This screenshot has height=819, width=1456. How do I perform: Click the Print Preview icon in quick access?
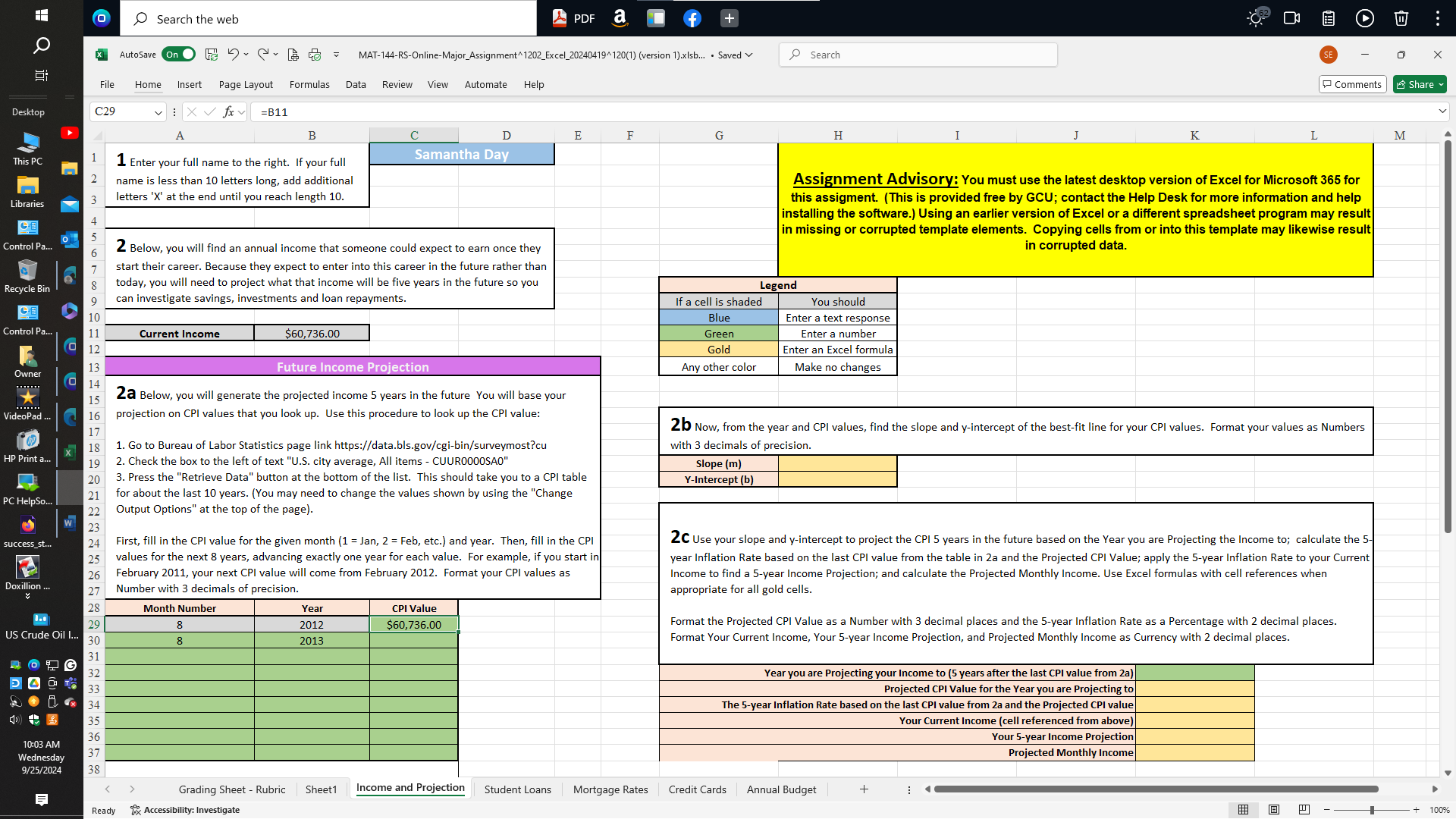293,55
